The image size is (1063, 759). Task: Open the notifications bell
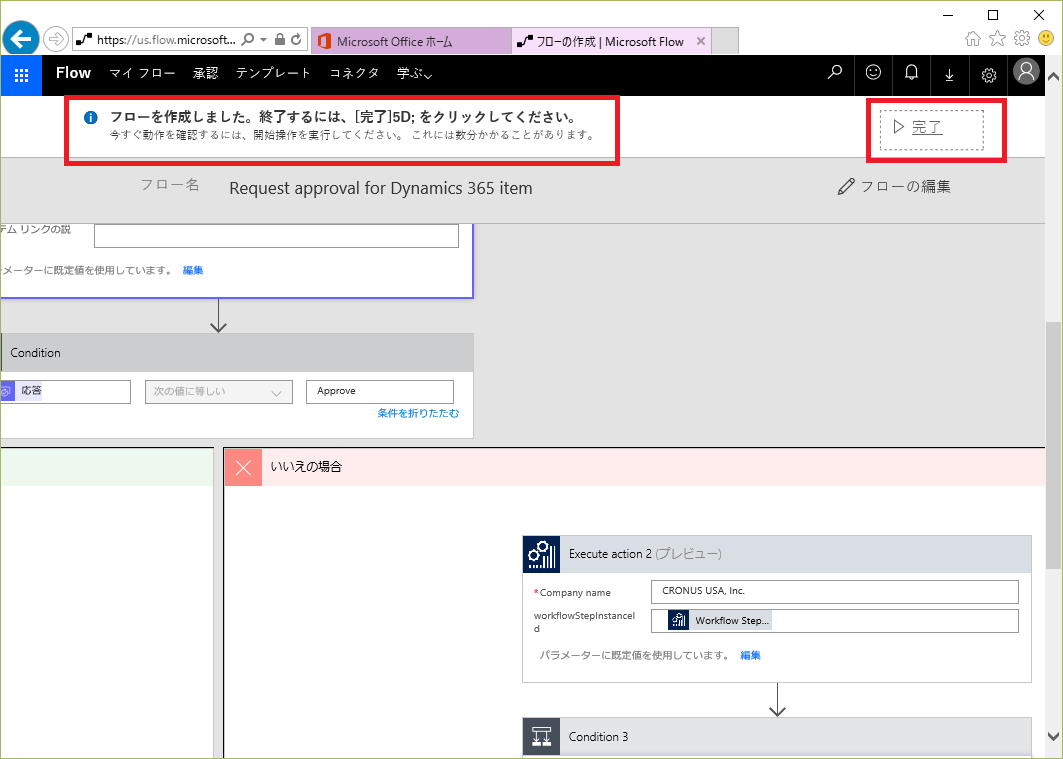(912, 73)
